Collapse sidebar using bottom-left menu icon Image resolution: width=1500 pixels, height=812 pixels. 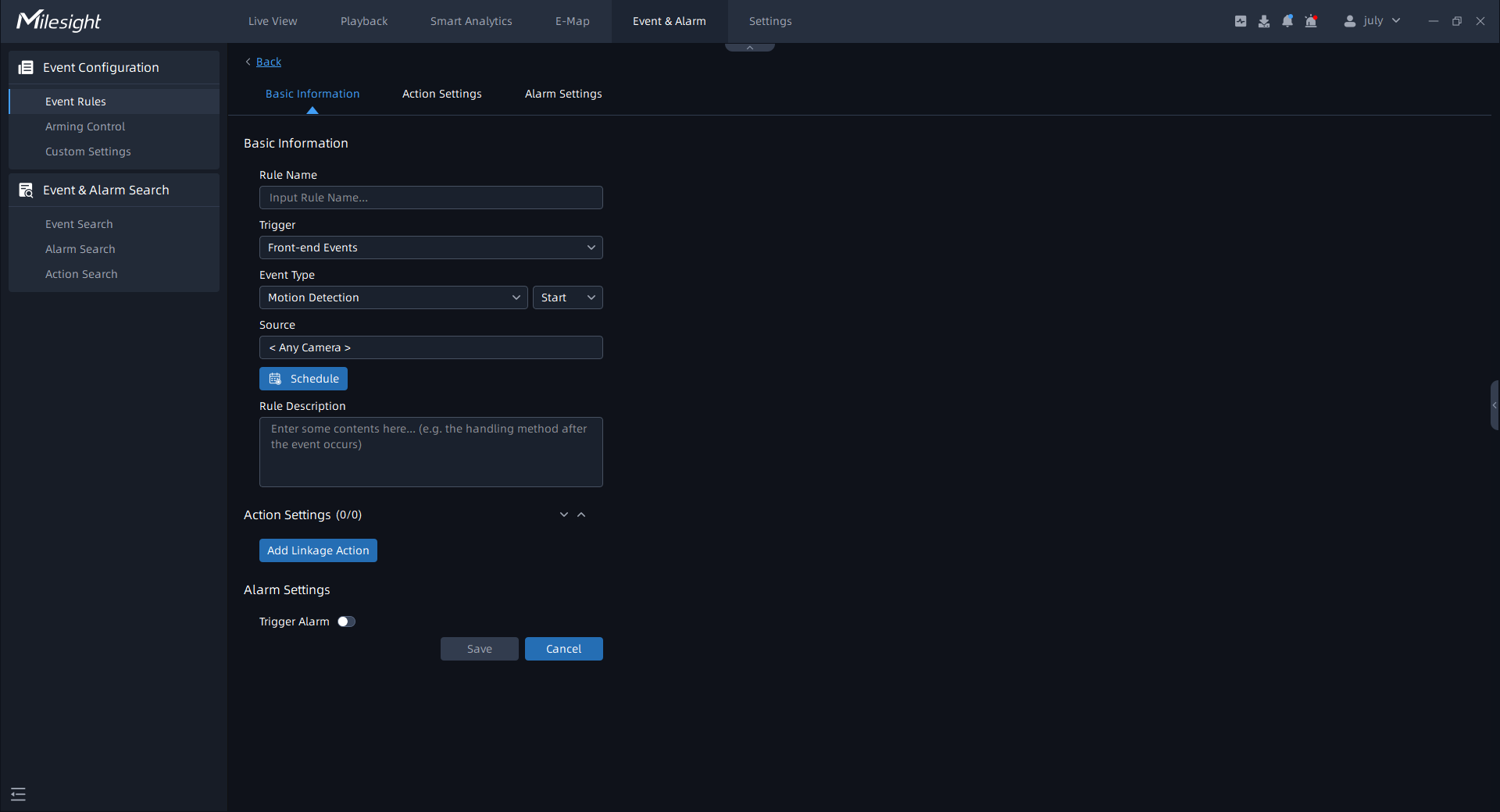(x=19, y=794)
